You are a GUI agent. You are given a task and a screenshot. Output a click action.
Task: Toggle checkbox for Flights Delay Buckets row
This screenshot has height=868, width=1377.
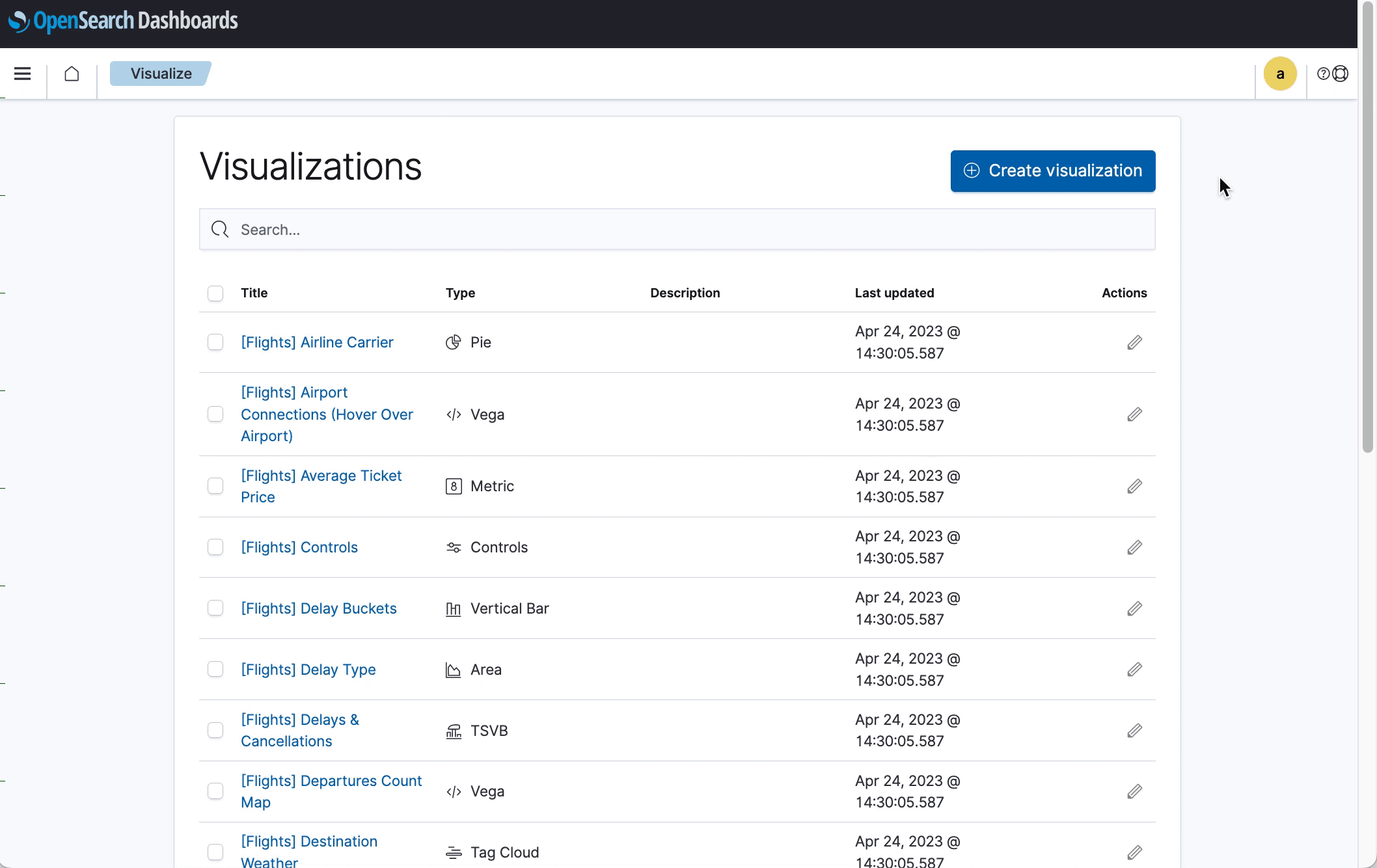pos(216,608)
